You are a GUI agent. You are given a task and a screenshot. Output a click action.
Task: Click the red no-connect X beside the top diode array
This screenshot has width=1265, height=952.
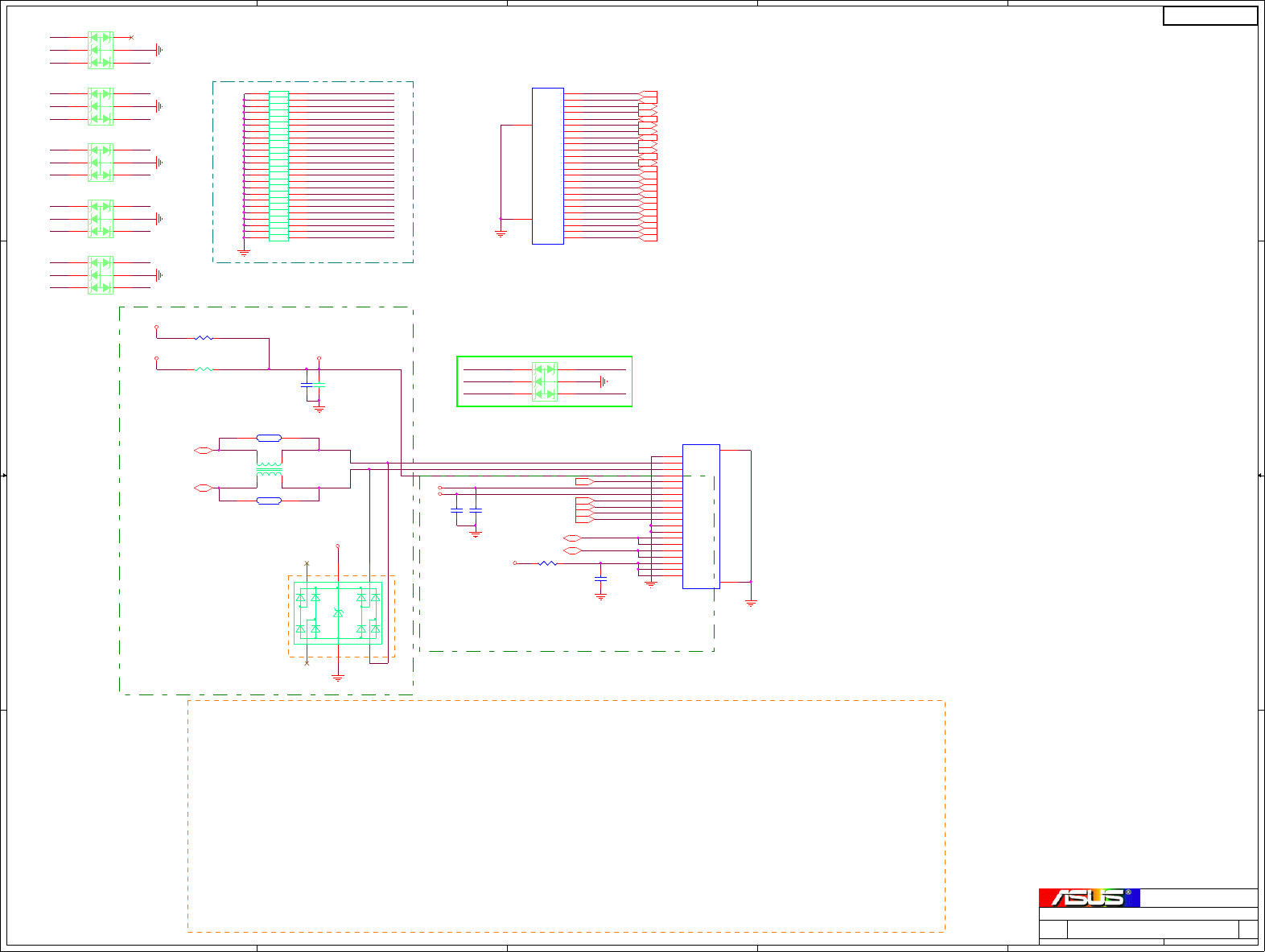click(x=131, y=38)
